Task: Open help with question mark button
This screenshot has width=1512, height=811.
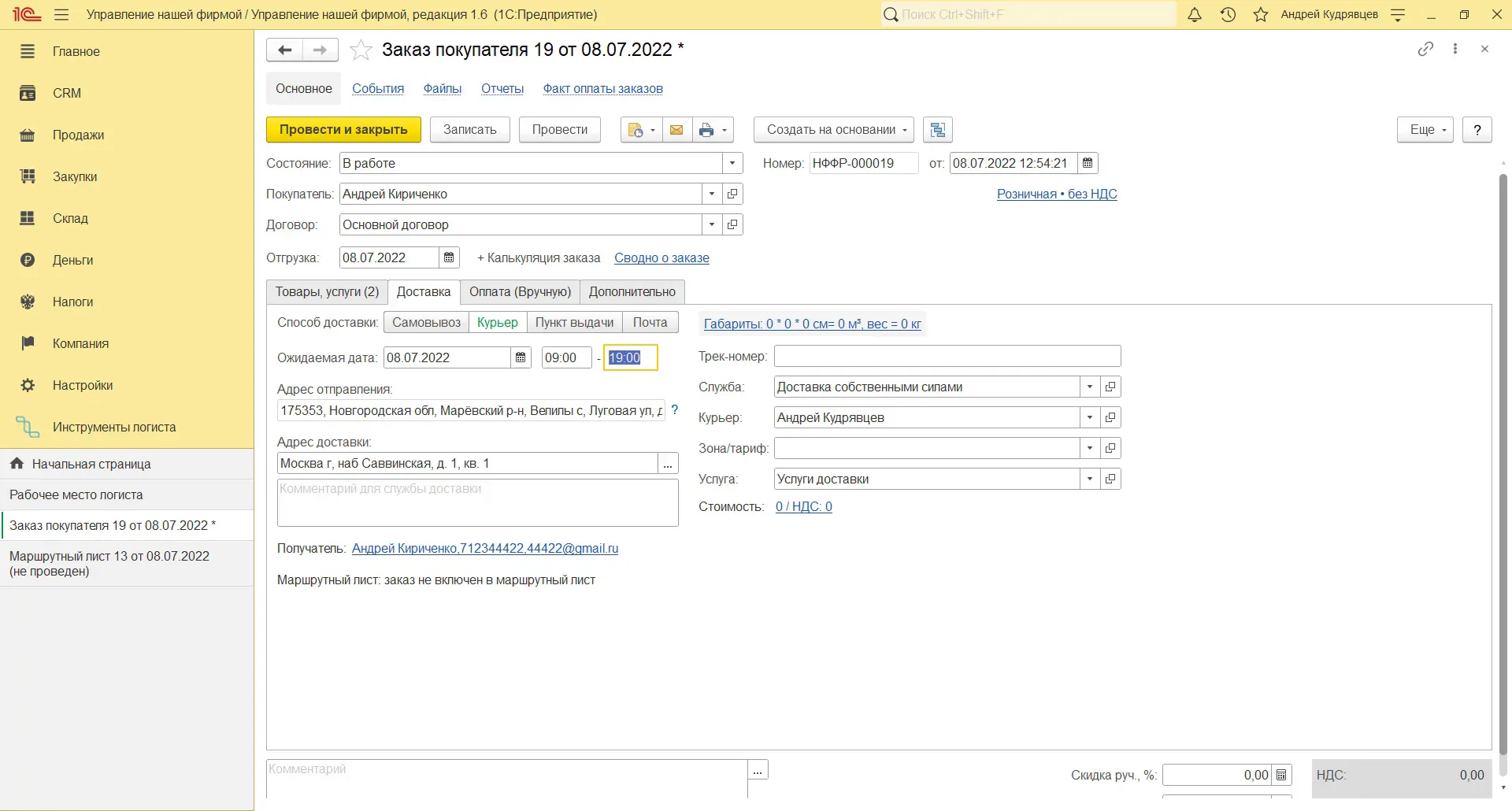Action: coord(1477,130)
